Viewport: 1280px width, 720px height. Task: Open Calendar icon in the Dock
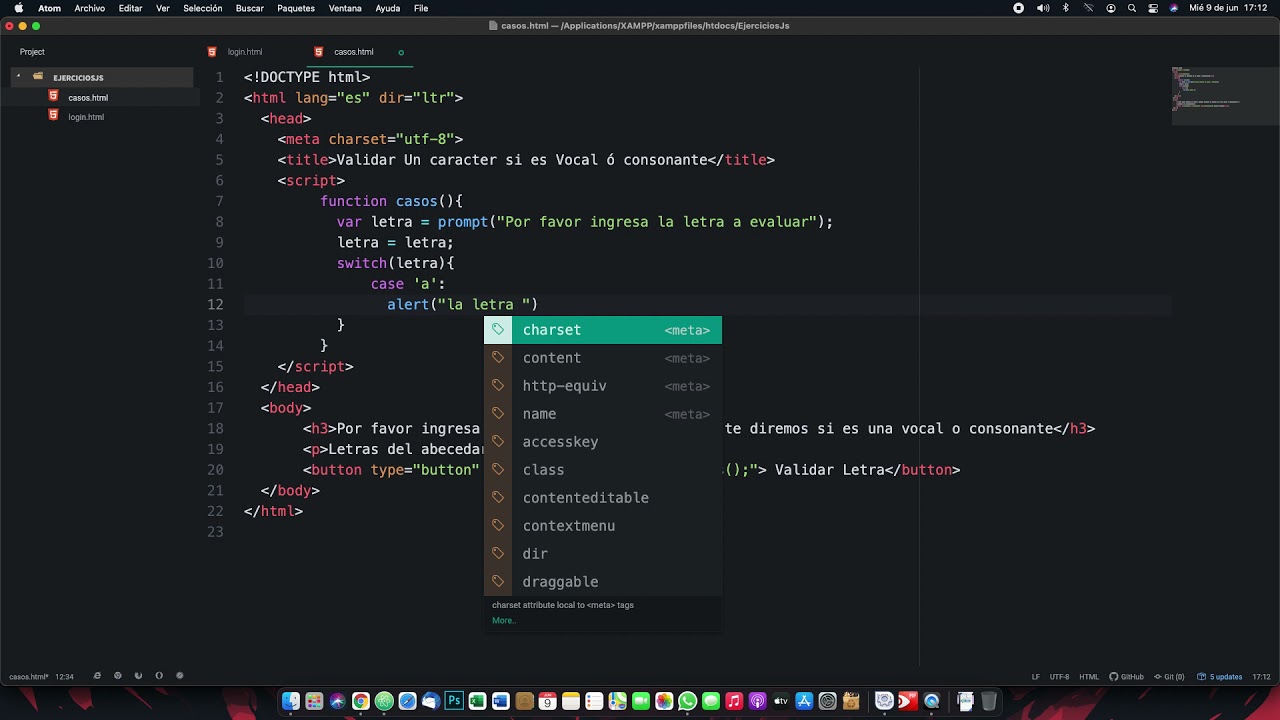click(548, 702)
